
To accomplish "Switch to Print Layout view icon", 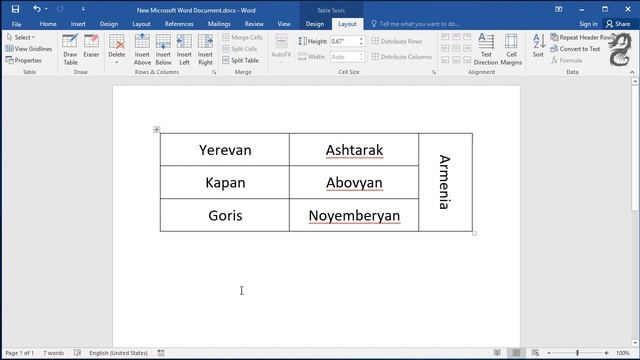I will 516,353.
